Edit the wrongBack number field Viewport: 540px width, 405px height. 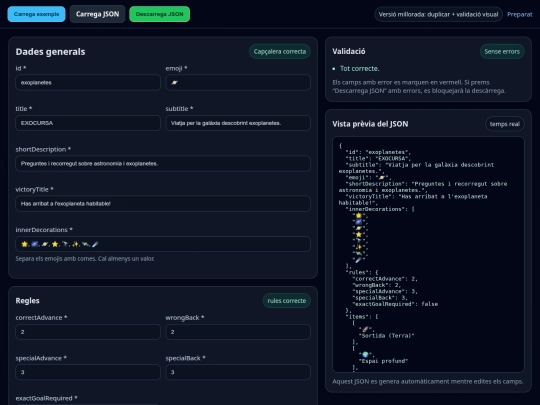pos(238,332)
